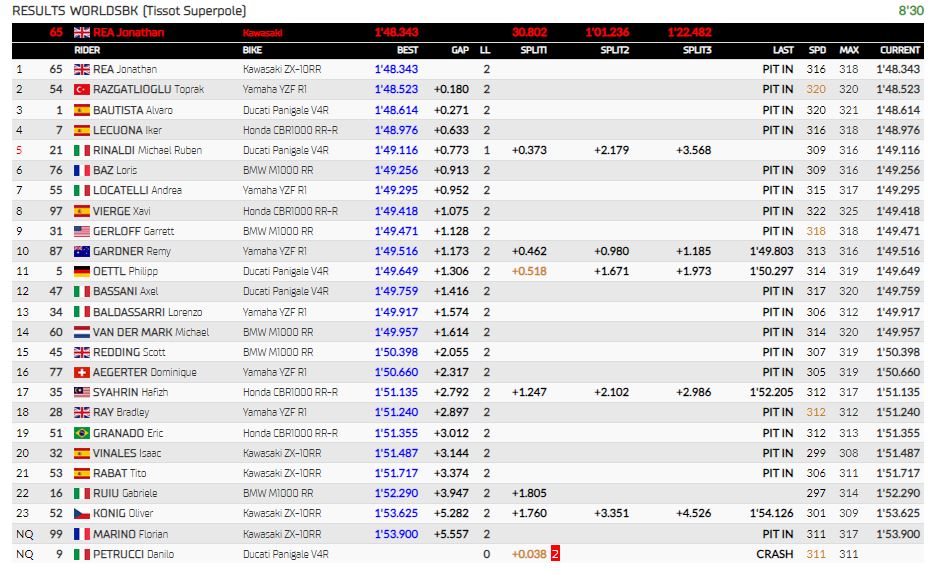
Task: Click the BIKE column header
Action: pyautogui.click(x=252, y=50)
